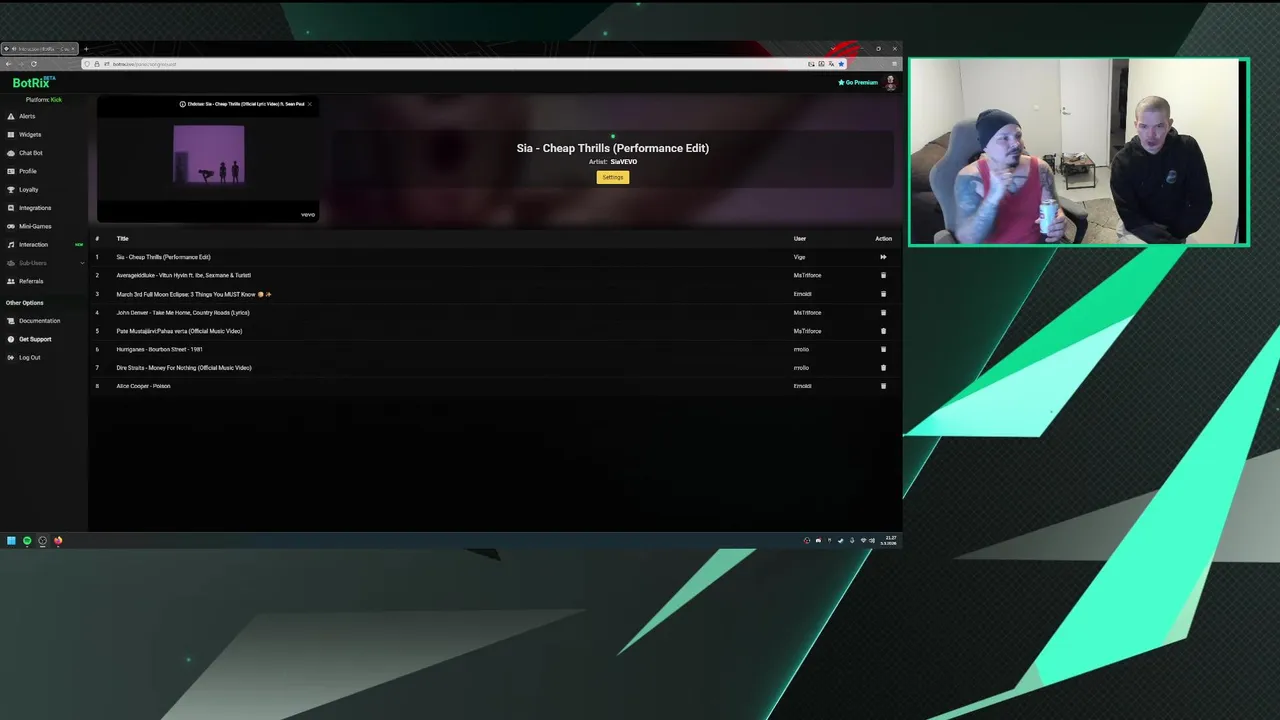The height and width of the screenshot is (720, 1280).
Task: Click the Title column header
Action: point(122,239)
